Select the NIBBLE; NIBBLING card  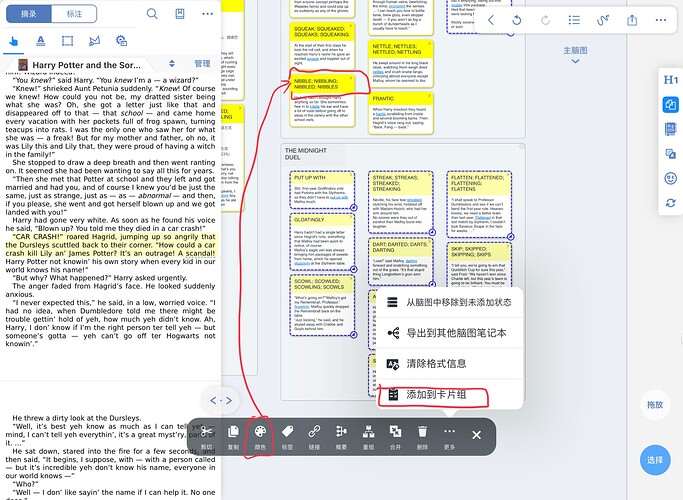(x=322, y=101)
